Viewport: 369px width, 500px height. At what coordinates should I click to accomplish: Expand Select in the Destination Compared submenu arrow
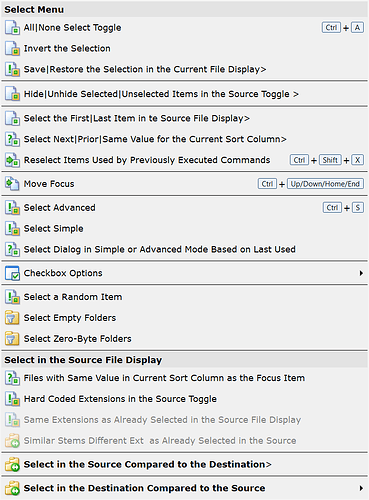[x=361, y=488]
